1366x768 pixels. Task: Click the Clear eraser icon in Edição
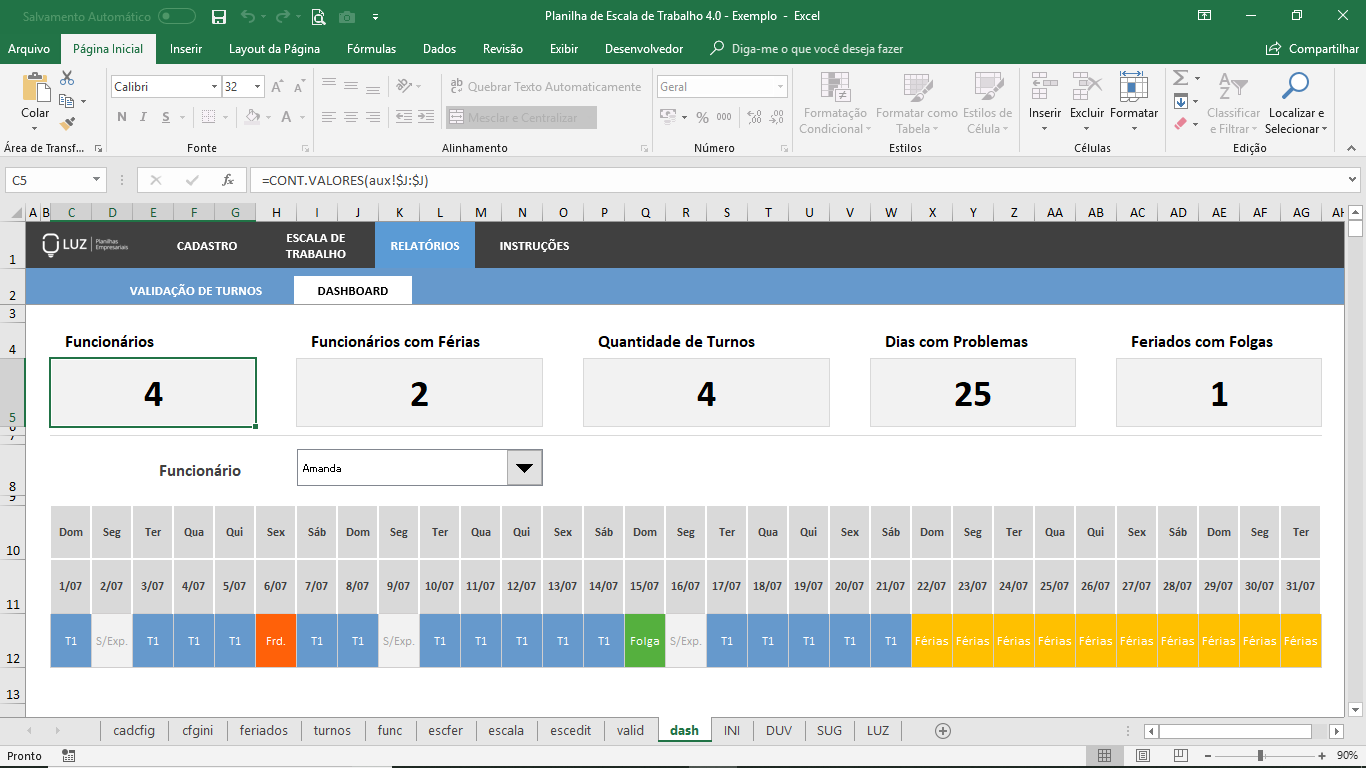pos(1180,124)
